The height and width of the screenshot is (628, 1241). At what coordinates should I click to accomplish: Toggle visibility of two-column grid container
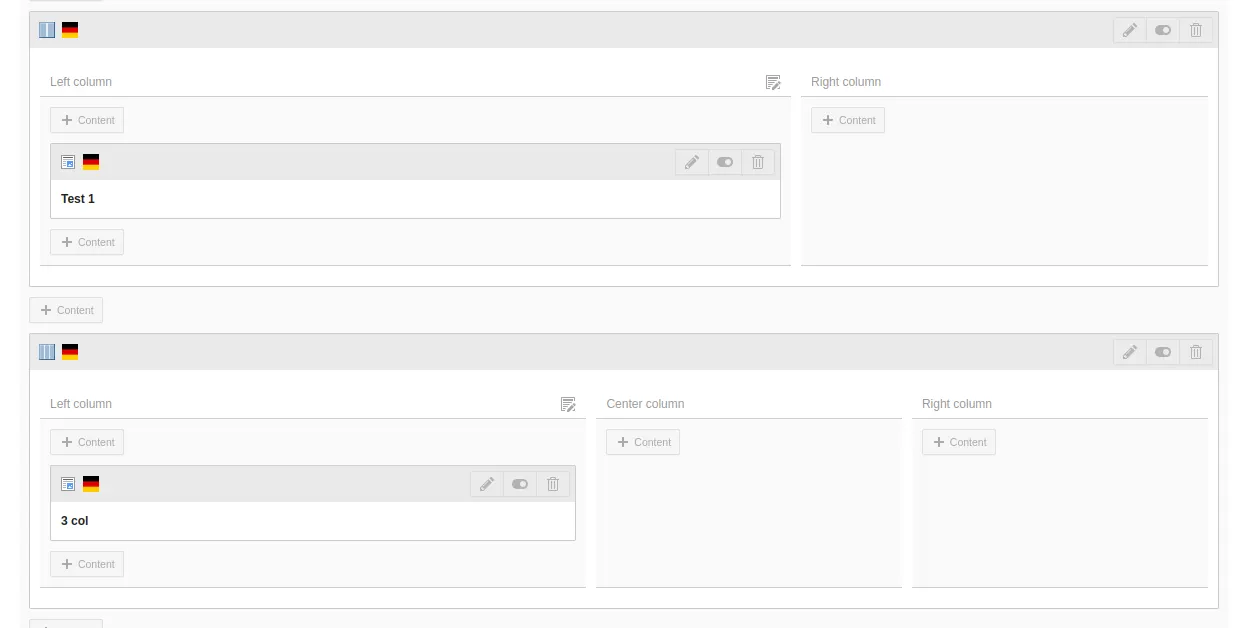[x=1163, y=30]
